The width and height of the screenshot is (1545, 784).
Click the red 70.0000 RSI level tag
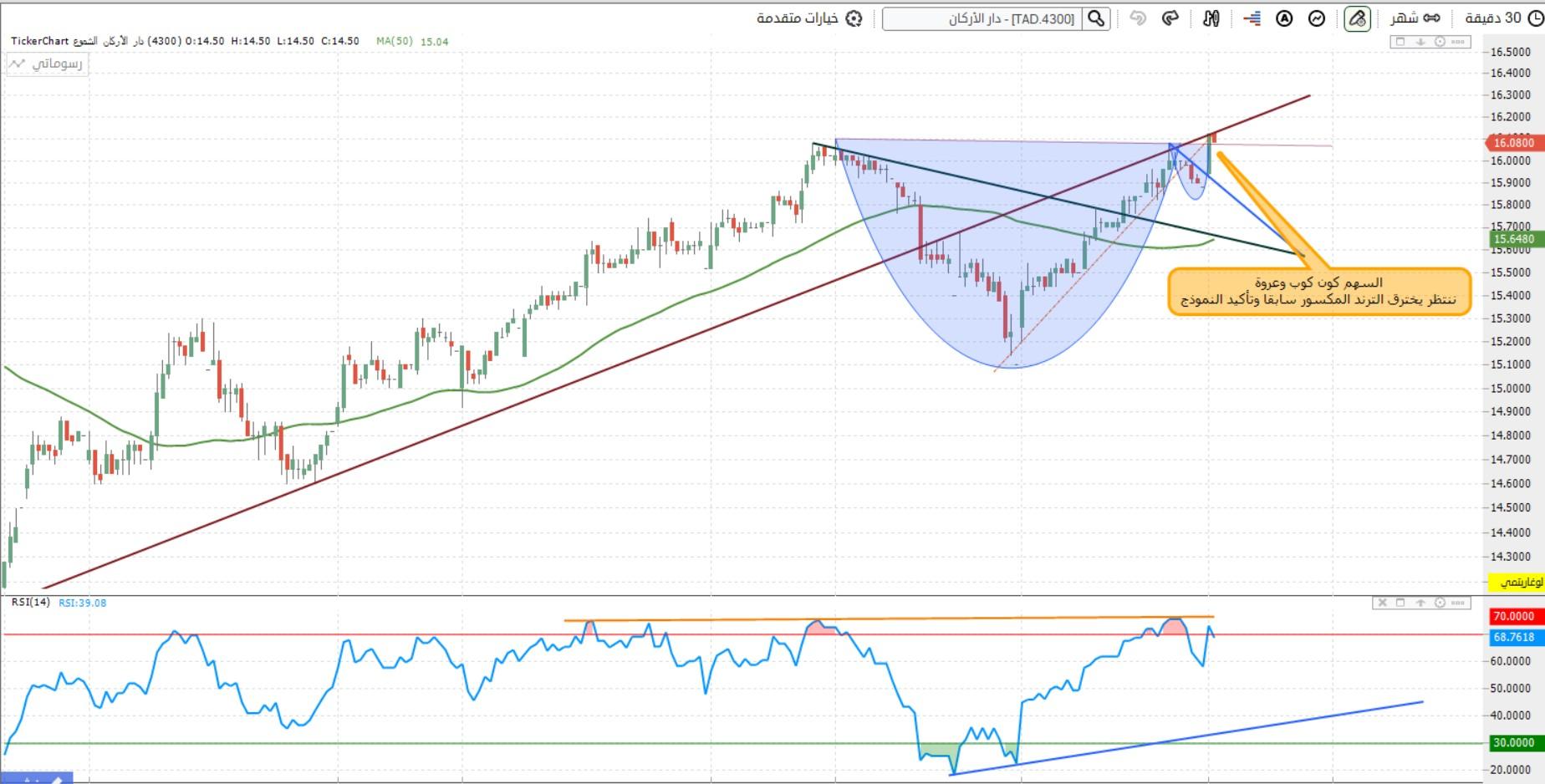(x=1513, y=616)
